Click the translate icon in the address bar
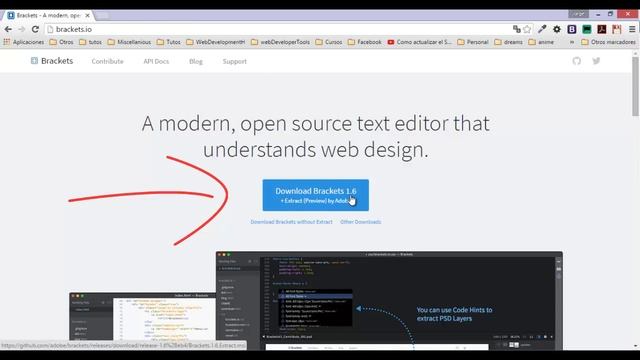 coord(517,29)
